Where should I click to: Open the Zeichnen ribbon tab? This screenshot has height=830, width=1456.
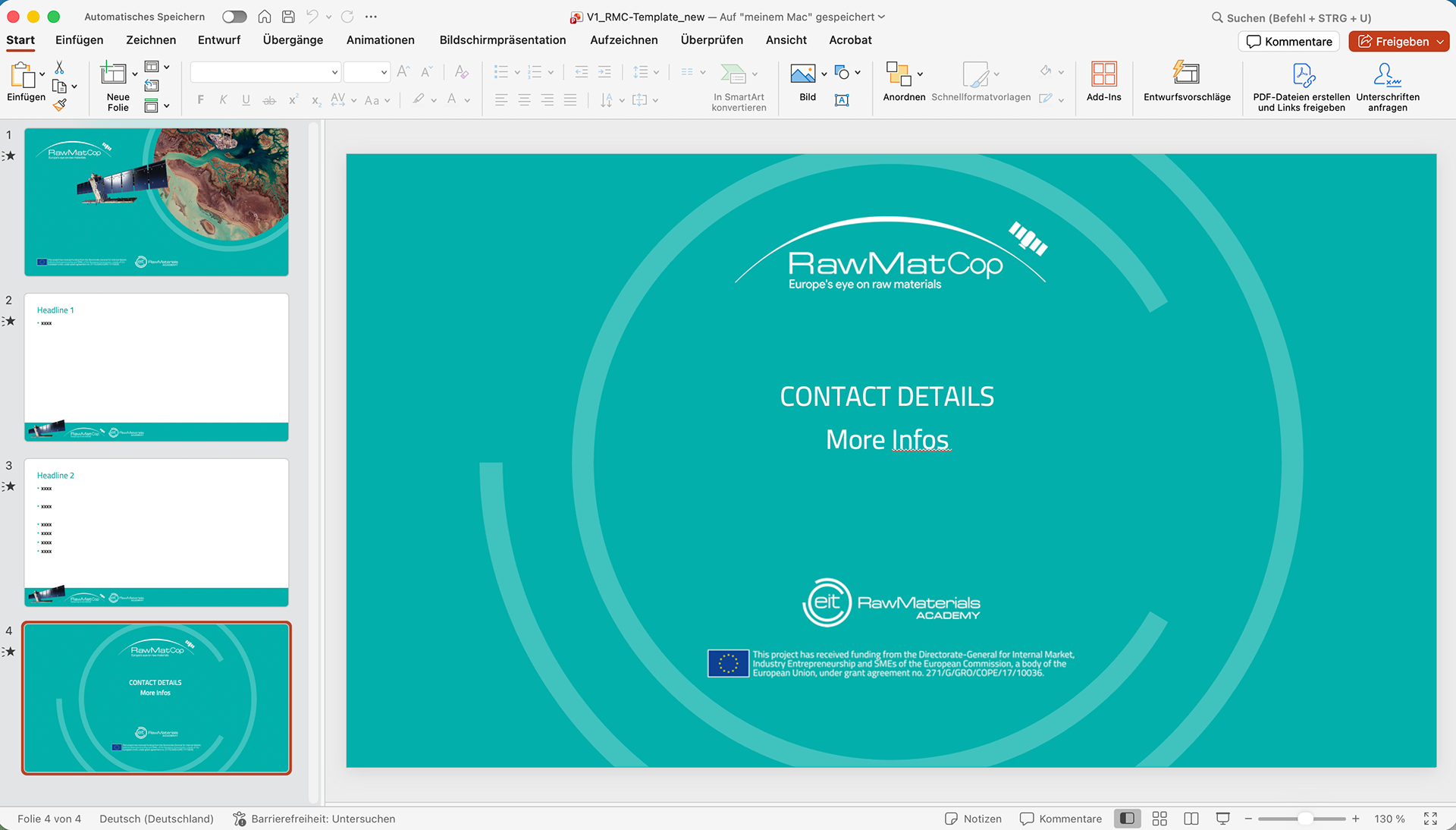pos(151,40)
